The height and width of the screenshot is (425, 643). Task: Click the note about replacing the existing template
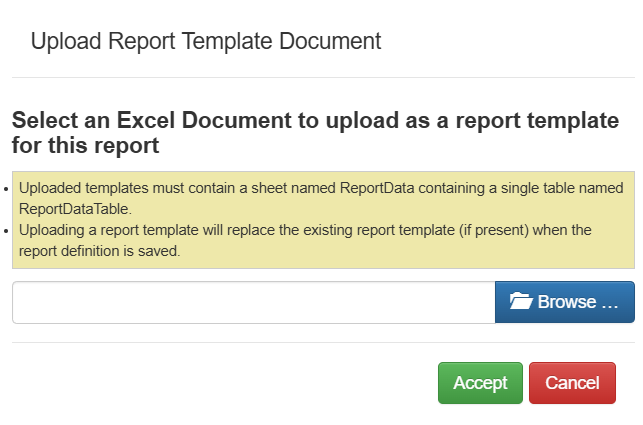(305, 240)
